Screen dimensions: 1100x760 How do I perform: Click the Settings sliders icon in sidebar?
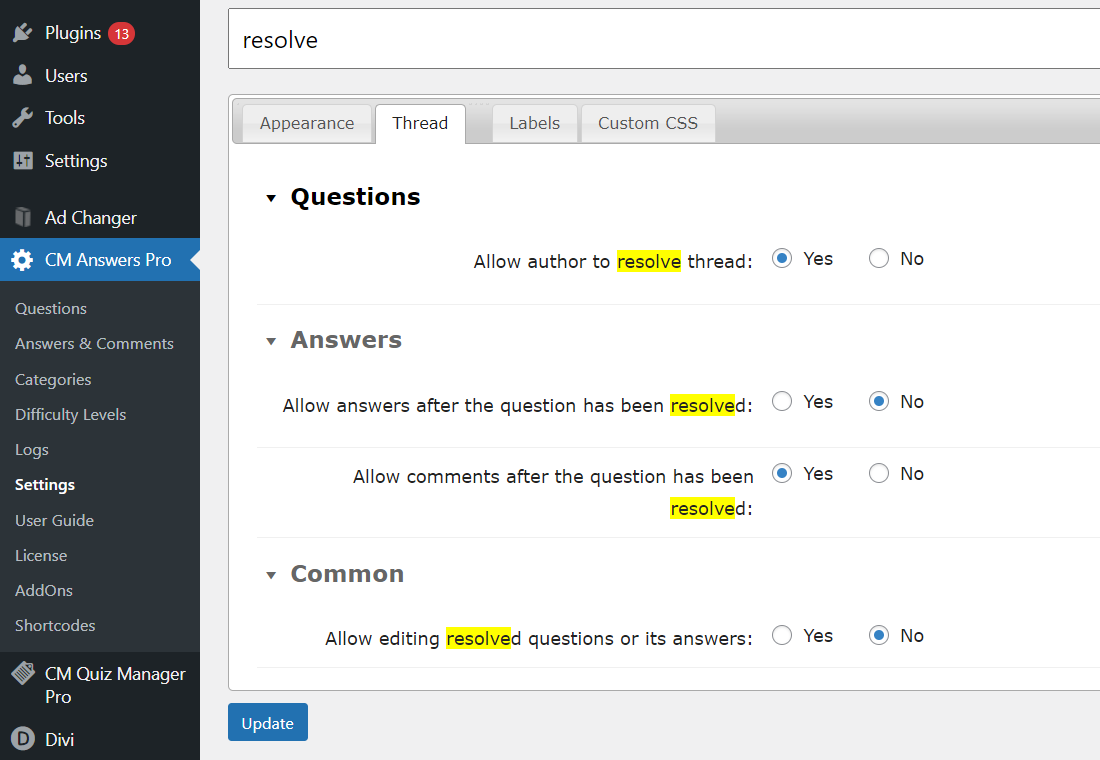coord(22,161)
